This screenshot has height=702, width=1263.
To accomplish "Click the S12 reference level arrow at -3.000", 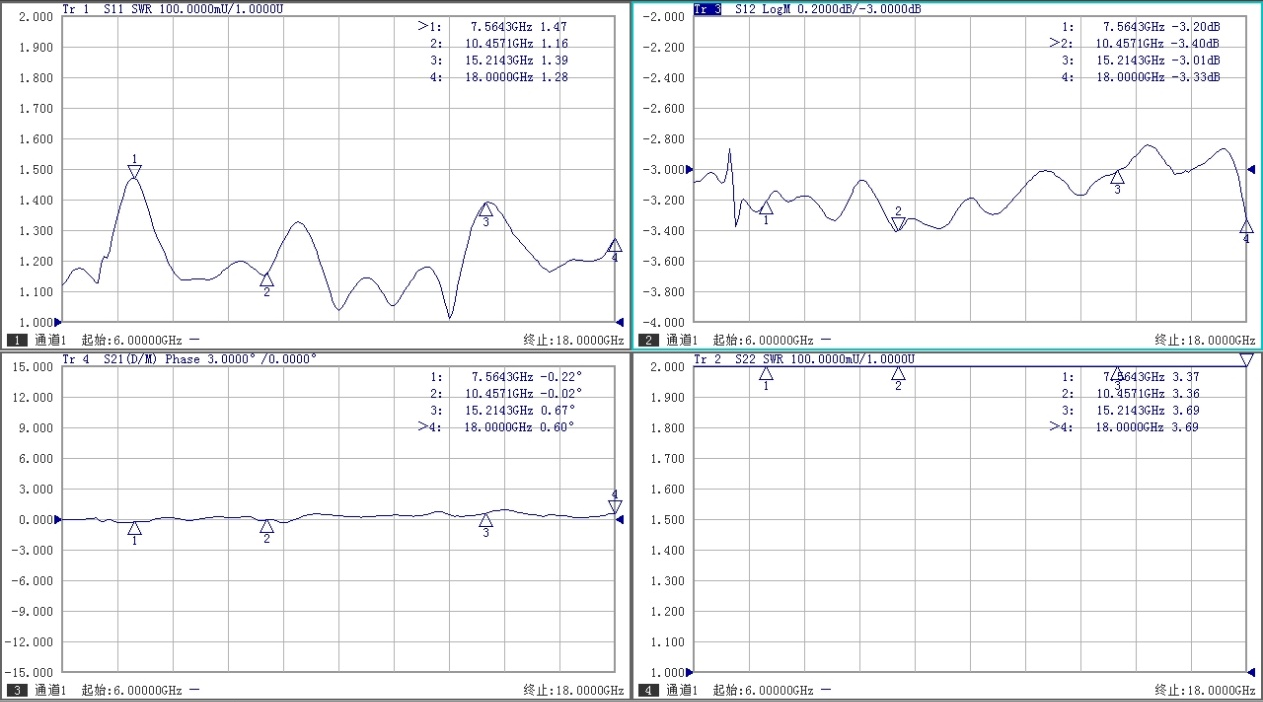I will click(1251, 169).
